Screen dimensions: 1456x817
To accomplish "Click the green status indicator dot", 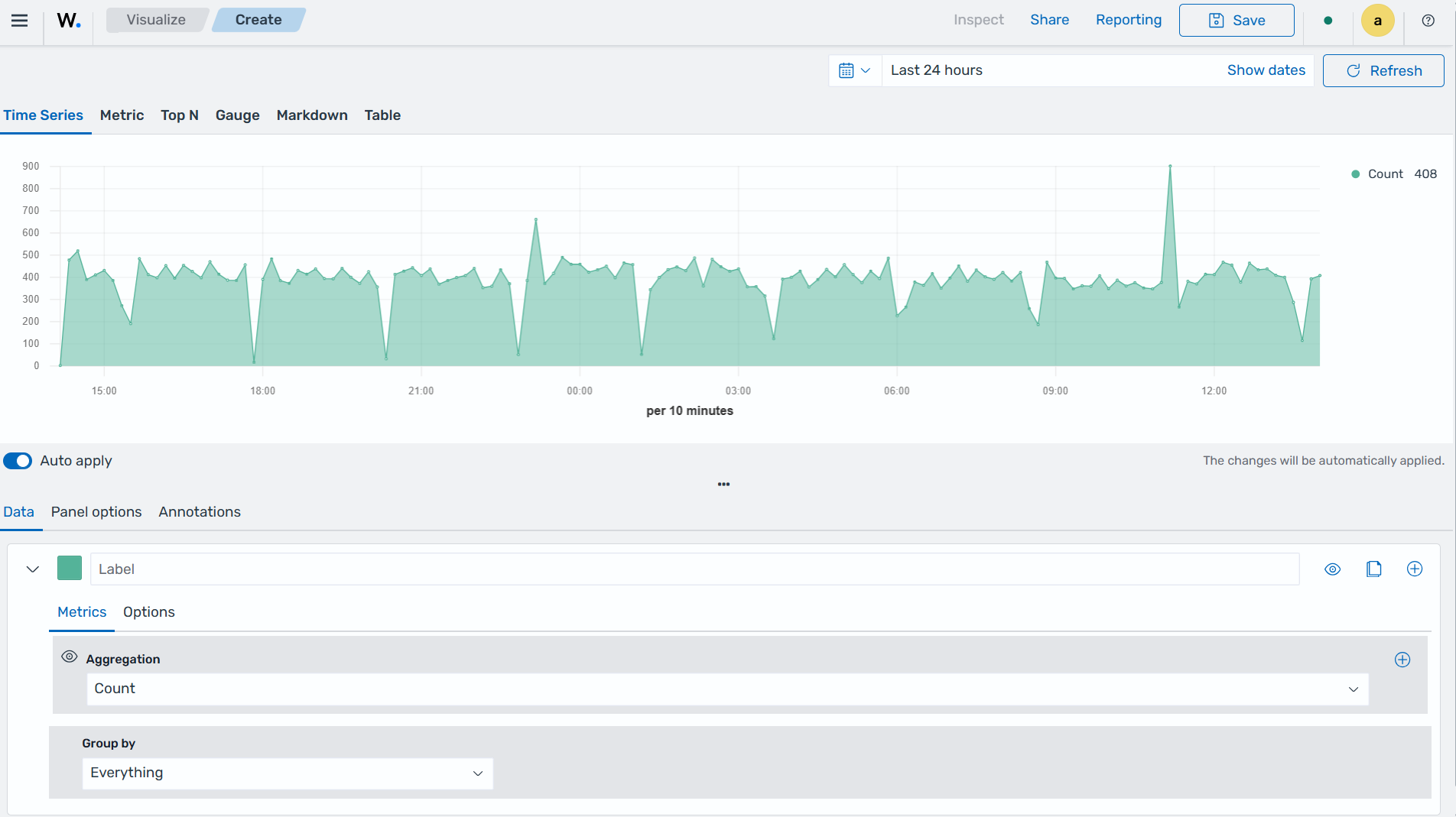I will pos(1328,21).
